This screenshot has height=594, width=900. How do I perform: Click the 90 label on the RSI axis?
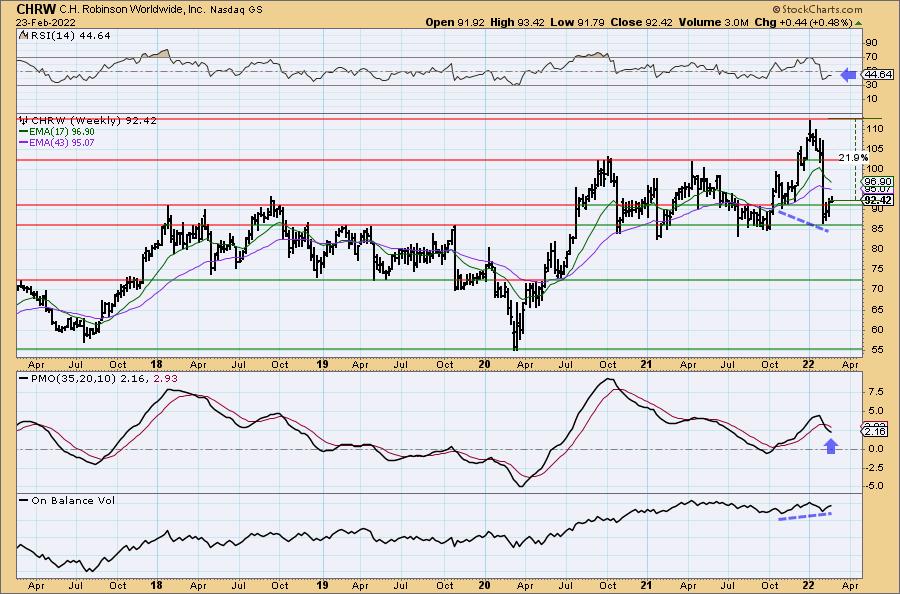tap(871, 43)
